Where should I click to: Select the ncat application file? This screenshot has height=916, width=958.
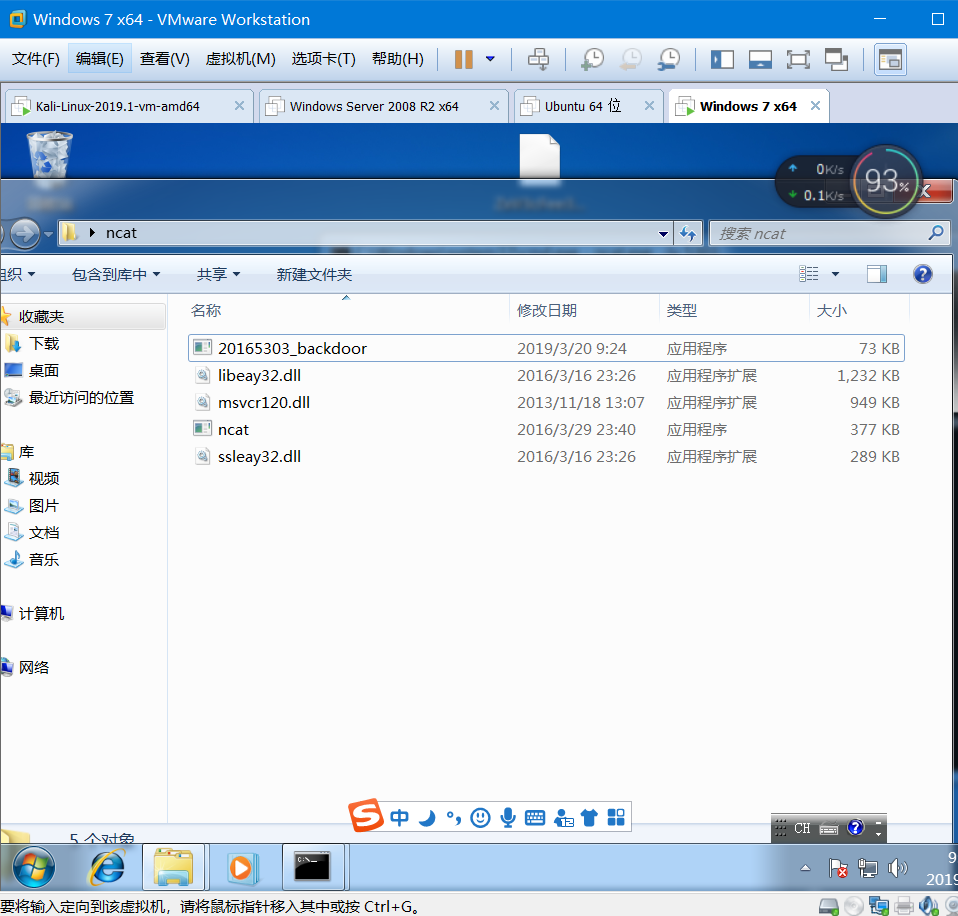(546, 430)
